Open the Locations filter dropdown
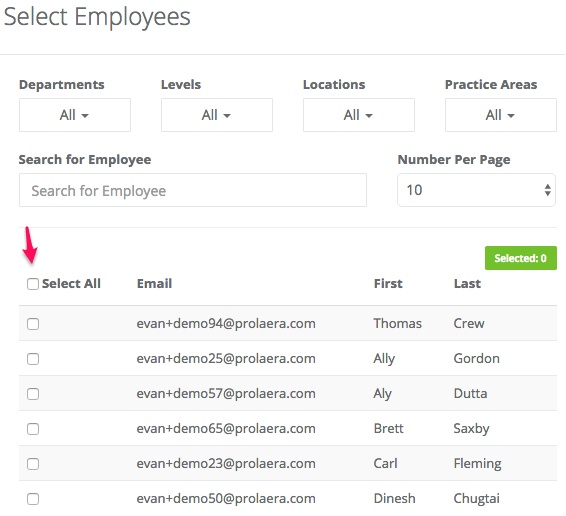The height and width of the screenshot is (516, 566). (359, 115)
